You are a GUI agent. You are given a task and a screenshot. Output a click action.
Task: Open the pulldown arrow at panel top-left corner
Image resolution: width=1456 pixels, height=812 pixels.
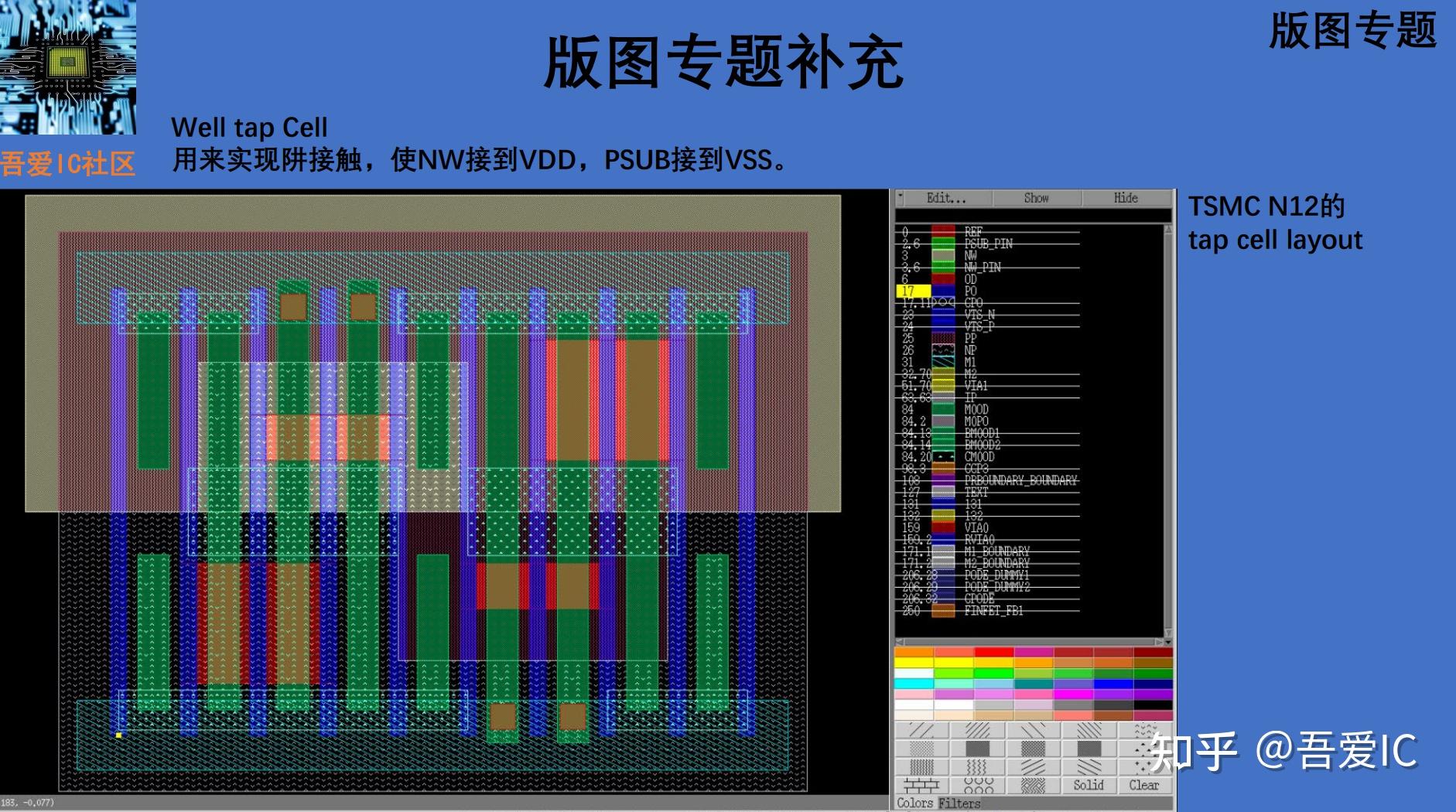(900, 196)
